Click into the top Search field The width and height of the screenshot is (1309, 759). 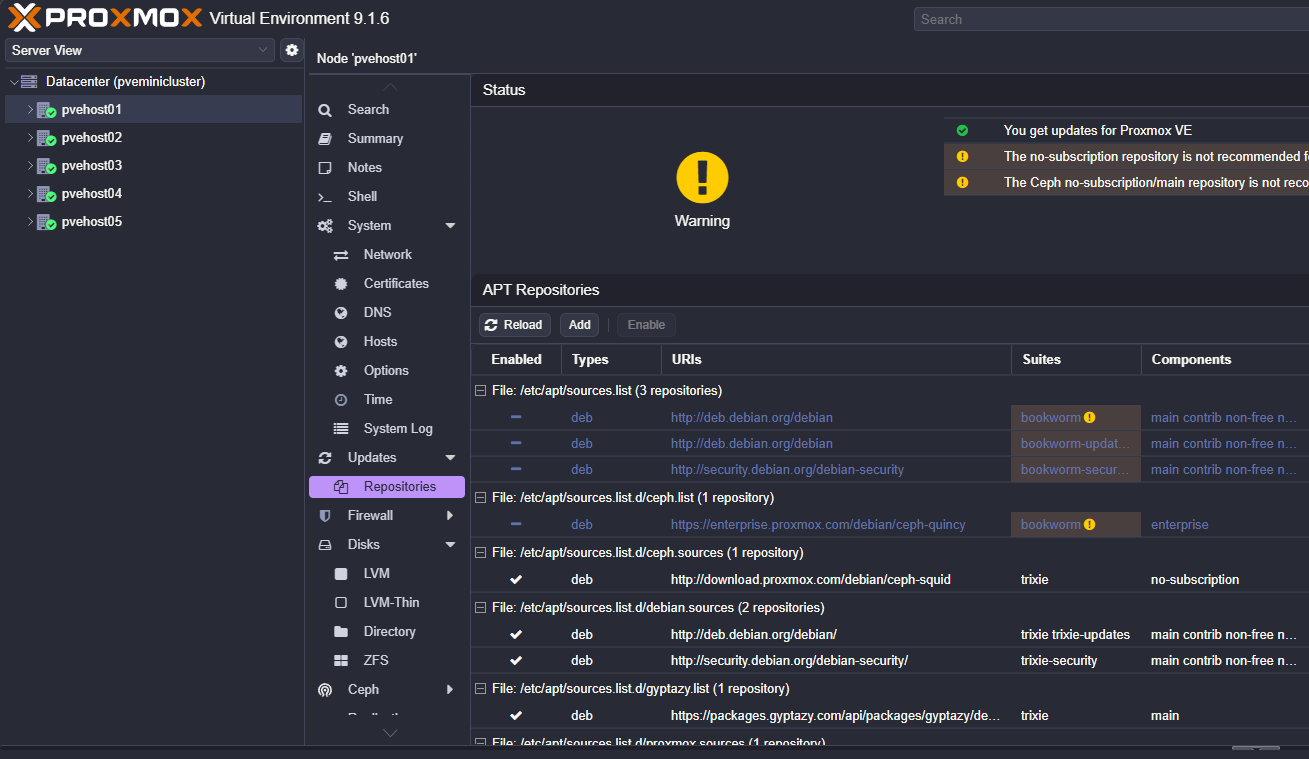pos(1110,19)
